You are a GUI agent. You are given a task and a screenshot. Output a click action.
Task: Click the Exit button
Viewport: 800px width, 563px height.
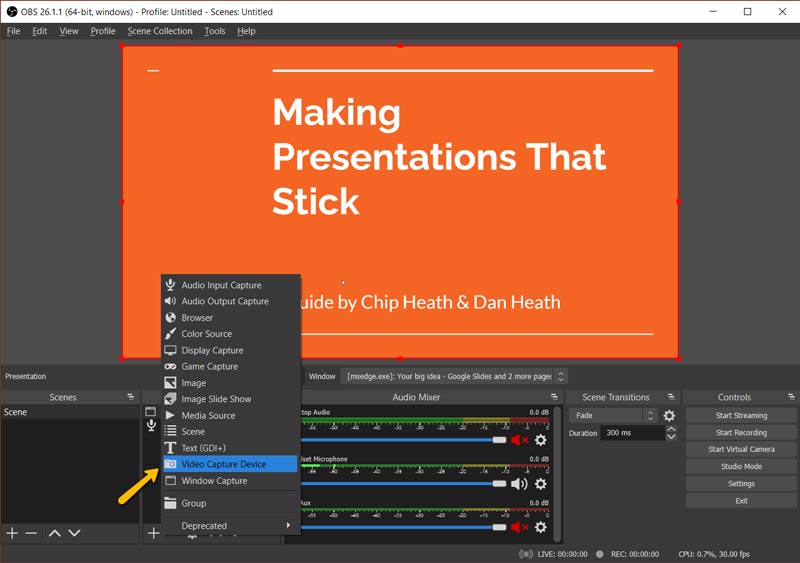point(741,501)
